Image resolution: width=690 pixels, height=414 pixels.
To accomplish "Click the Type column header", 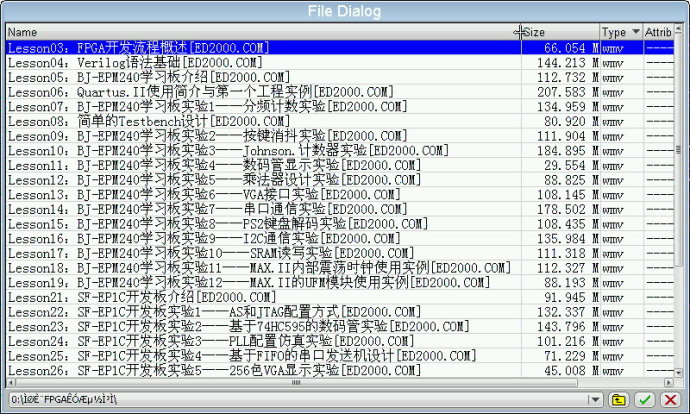I will pos(621,32).
